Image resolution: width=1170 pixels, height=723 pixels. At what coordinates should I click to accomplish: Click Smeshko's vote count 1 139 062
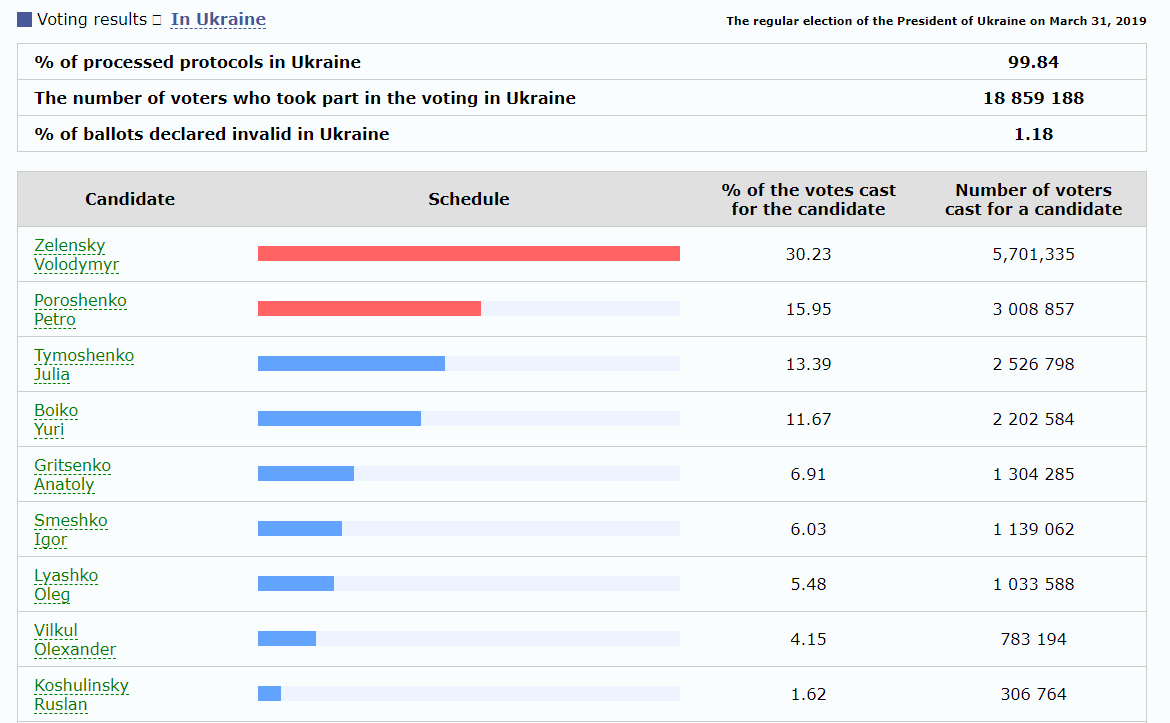(1033, 529)
